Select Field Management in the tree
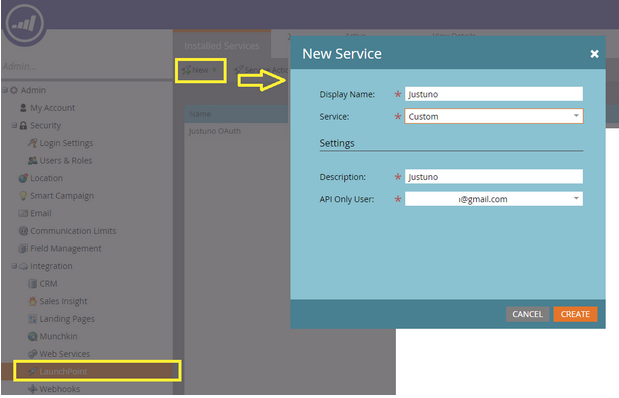Image resolution: width=619 pixels, height=398 pixels. (x=66, y=248)
